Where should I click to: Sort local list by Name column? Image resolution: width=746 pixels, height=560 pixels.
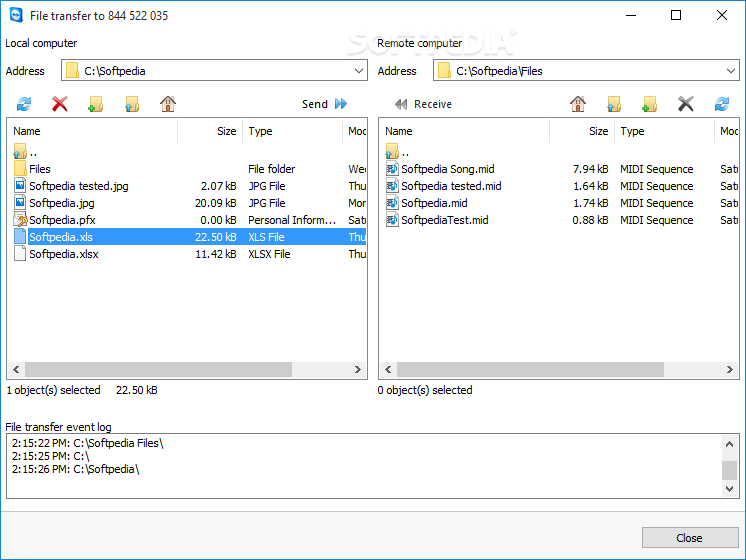tap(92, 131)
